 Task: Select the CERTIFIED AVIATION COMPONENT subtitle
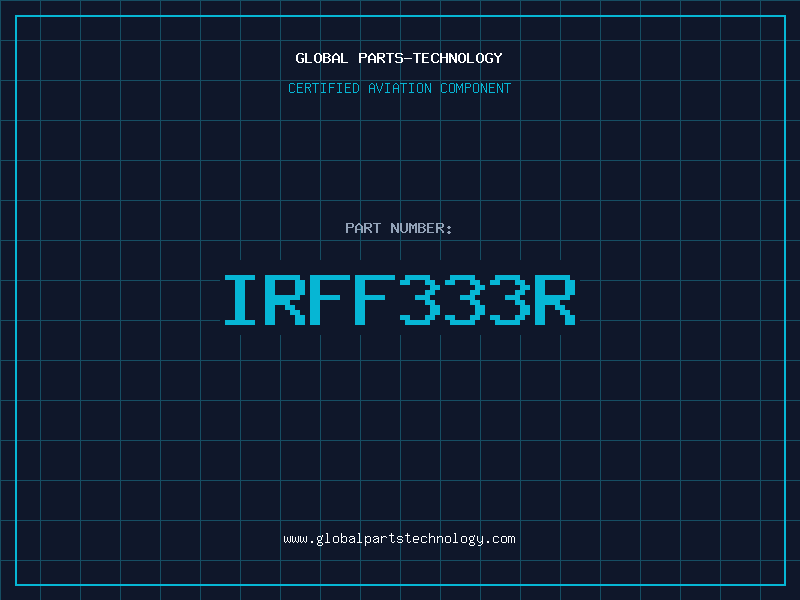pos(399,88)
